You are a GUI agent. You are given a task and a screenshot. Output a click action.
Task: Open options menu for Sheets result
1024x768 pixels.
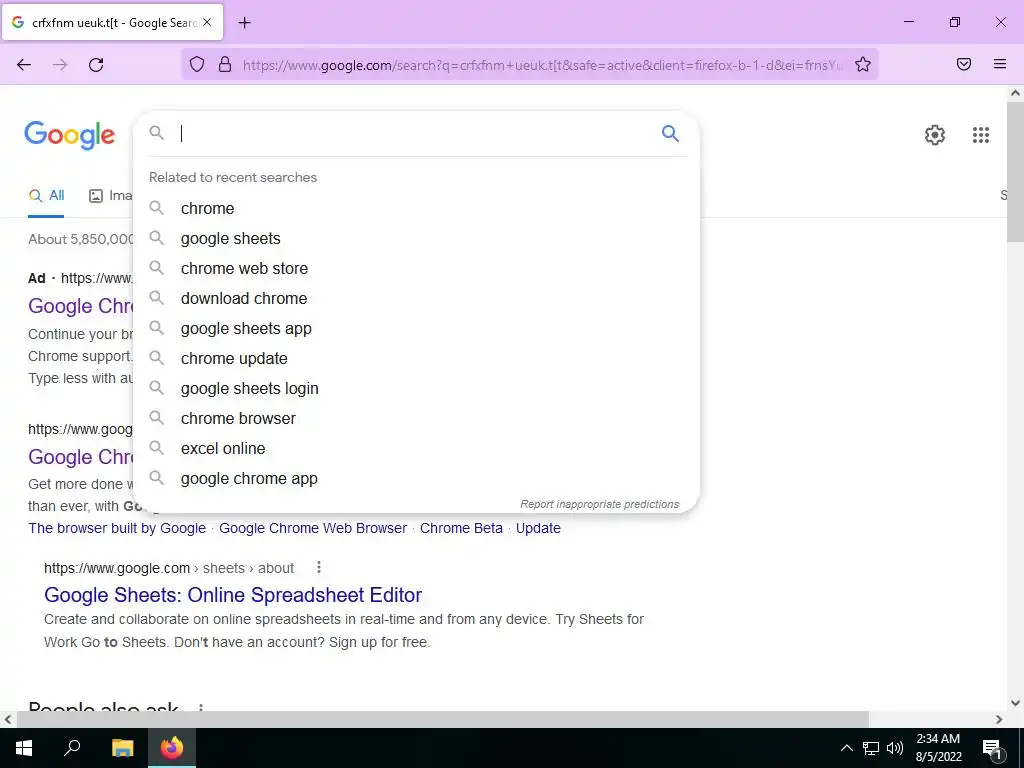(x=319, y=568)
